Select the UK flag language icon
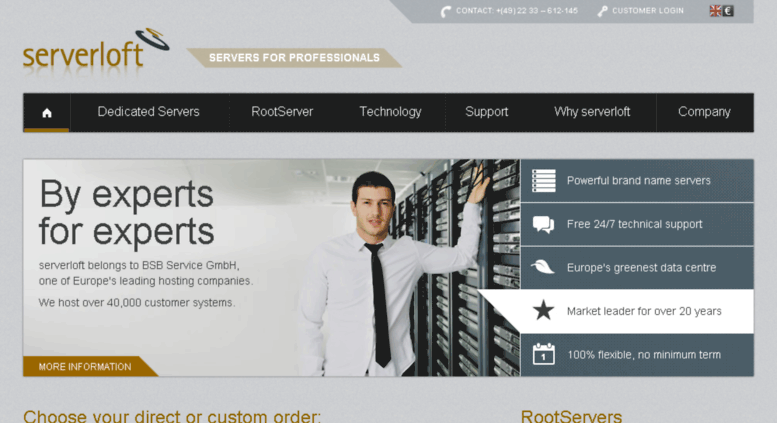 [715, 11]
